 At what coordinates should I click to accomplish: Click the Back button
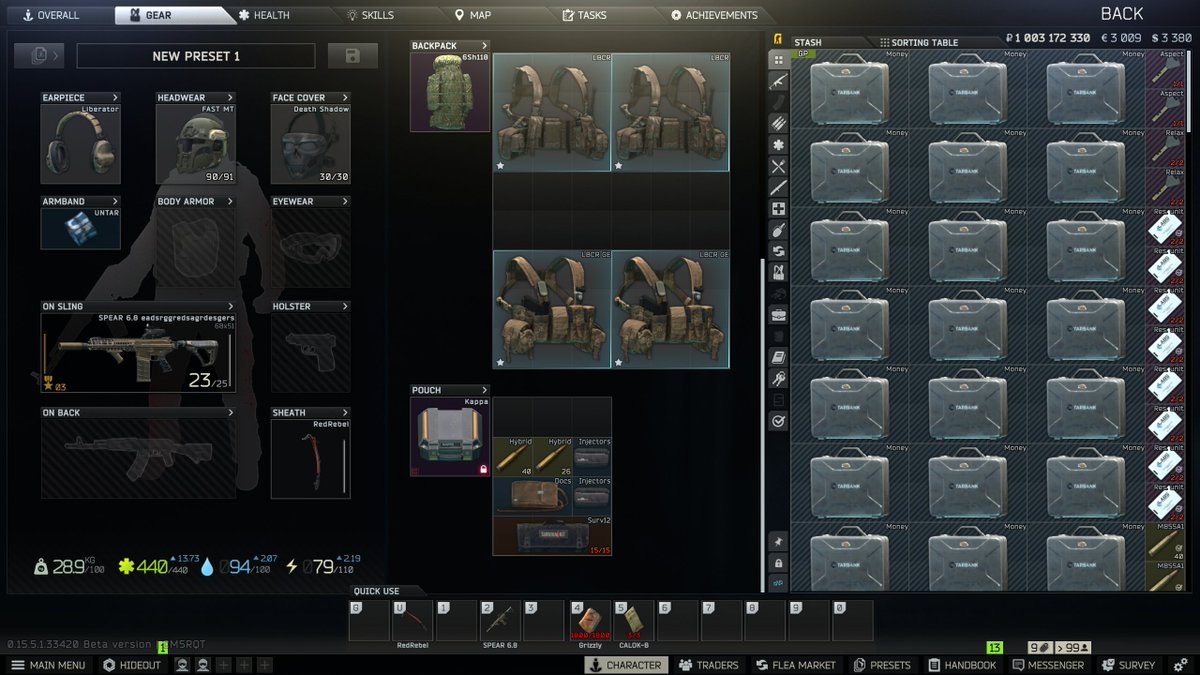tap(1122, 14)
